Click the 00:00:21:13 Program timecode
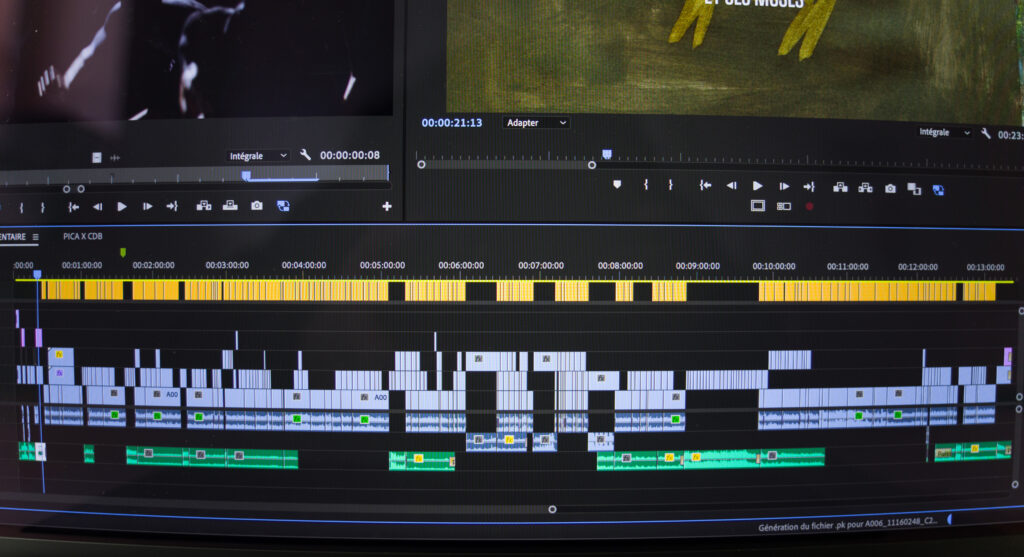Viewport: 1024px width, 557px height. pyautogui.click(x=451, y=123)
